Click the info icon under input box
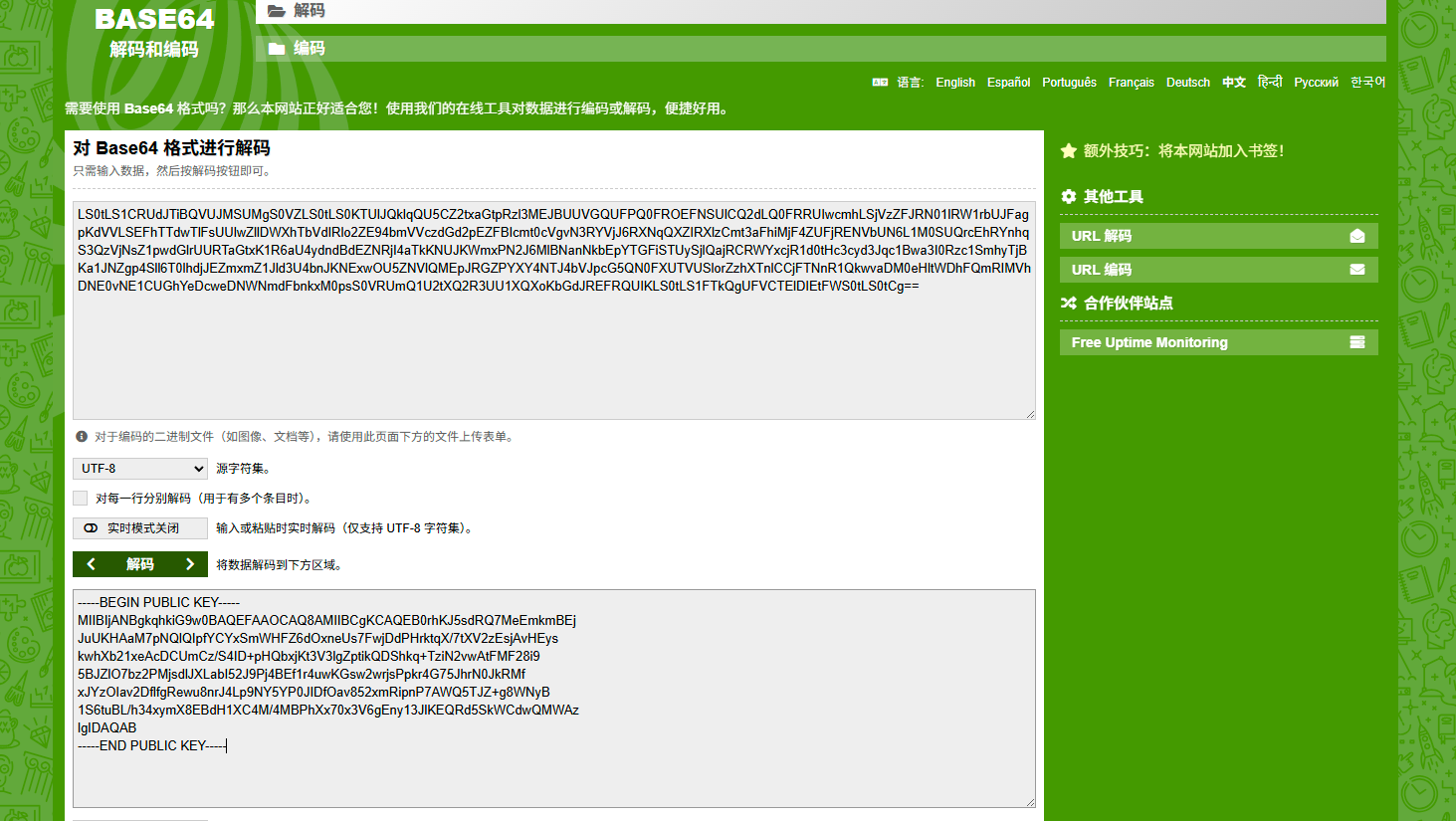 point(82,436)
